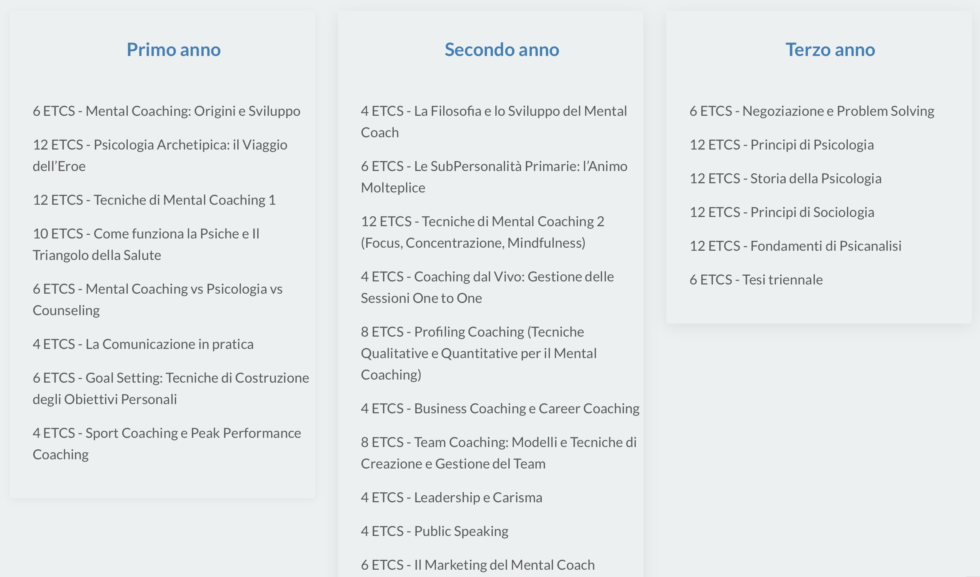Click La Comunicazione in pratica course
This screenshot has height=577, width=980.
(143, 344)
